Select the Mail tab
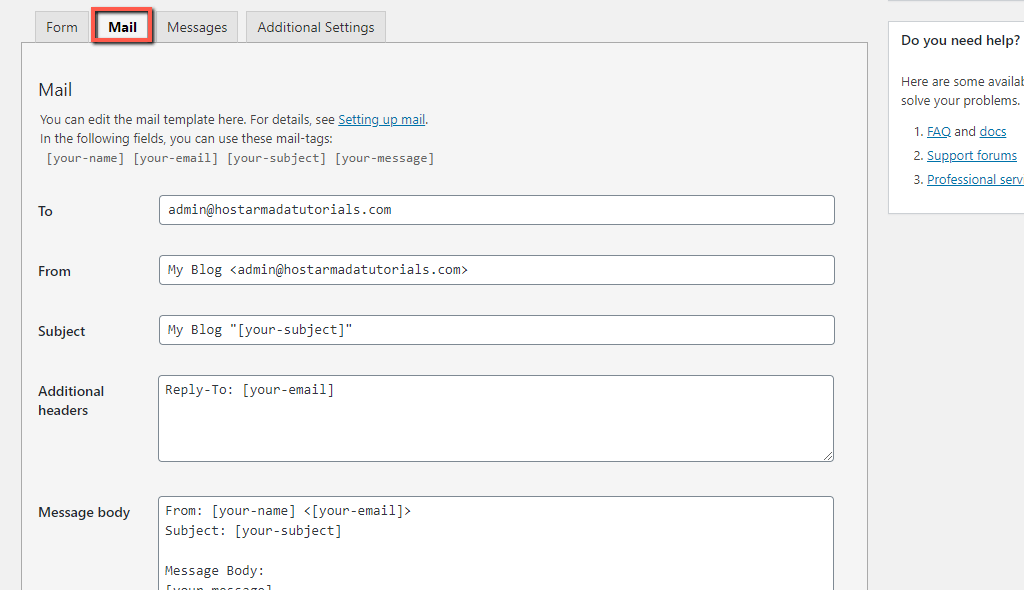1024x590 pixels. 123,27
